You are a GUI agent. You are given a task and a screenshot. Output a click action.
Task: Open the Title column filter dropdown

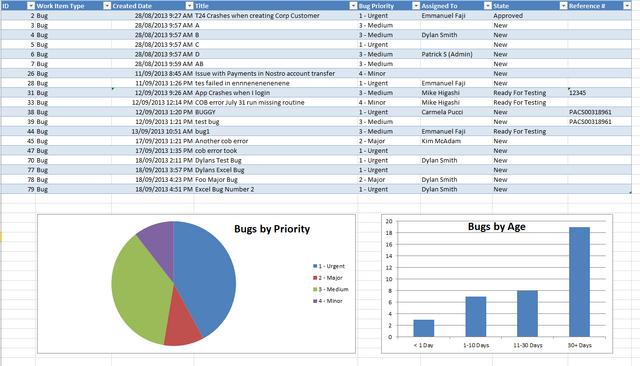pyautogui.click(x=353, y=6)
